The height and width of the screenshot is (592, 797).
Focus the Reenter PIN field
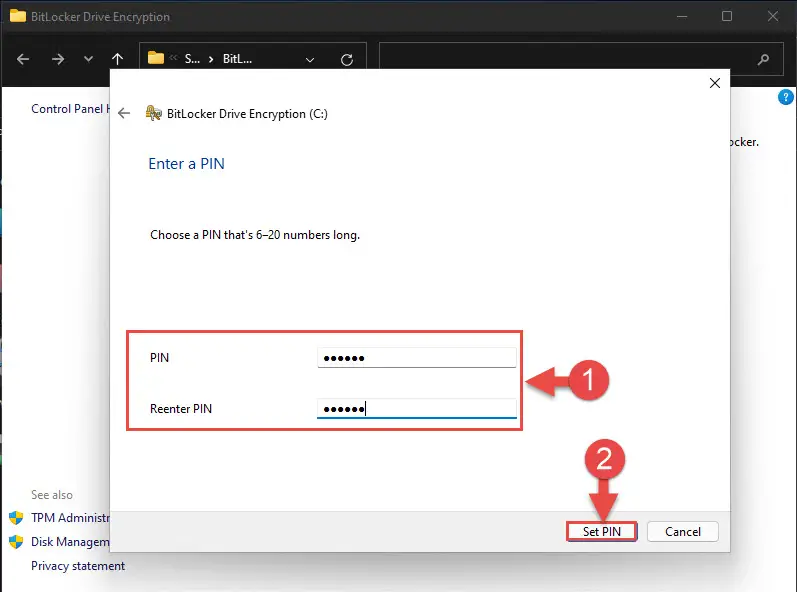pyautogui.click(x=417, y=409)
